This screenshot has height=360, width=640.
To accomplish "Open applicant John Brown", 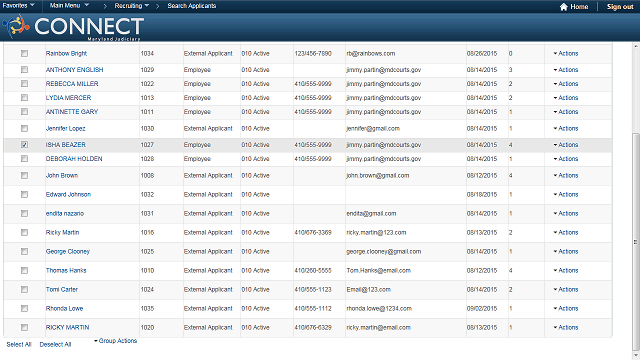I will [x=62, y=176].
